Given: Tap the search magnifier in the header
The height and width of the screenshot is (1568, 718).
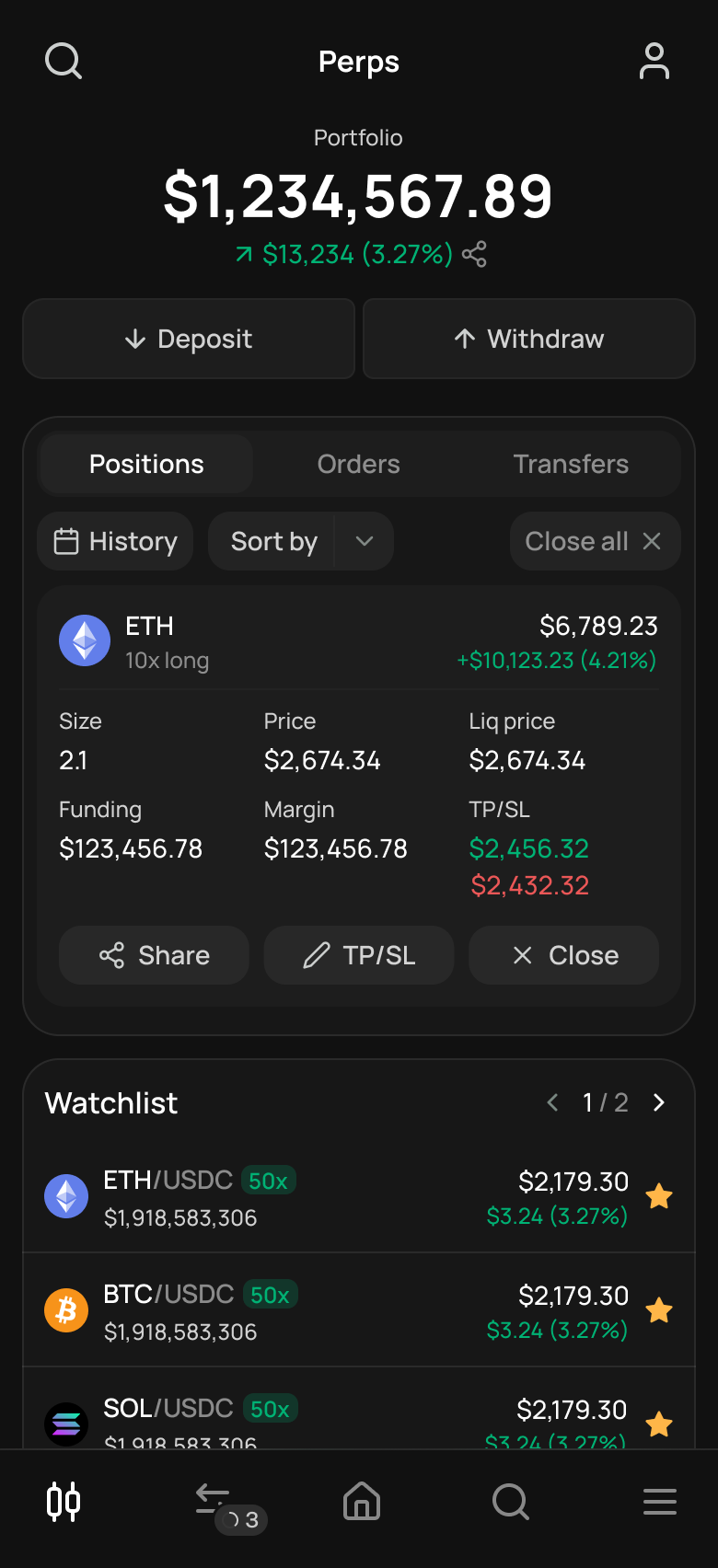Looking at the screenshot, I should point(64,62).
